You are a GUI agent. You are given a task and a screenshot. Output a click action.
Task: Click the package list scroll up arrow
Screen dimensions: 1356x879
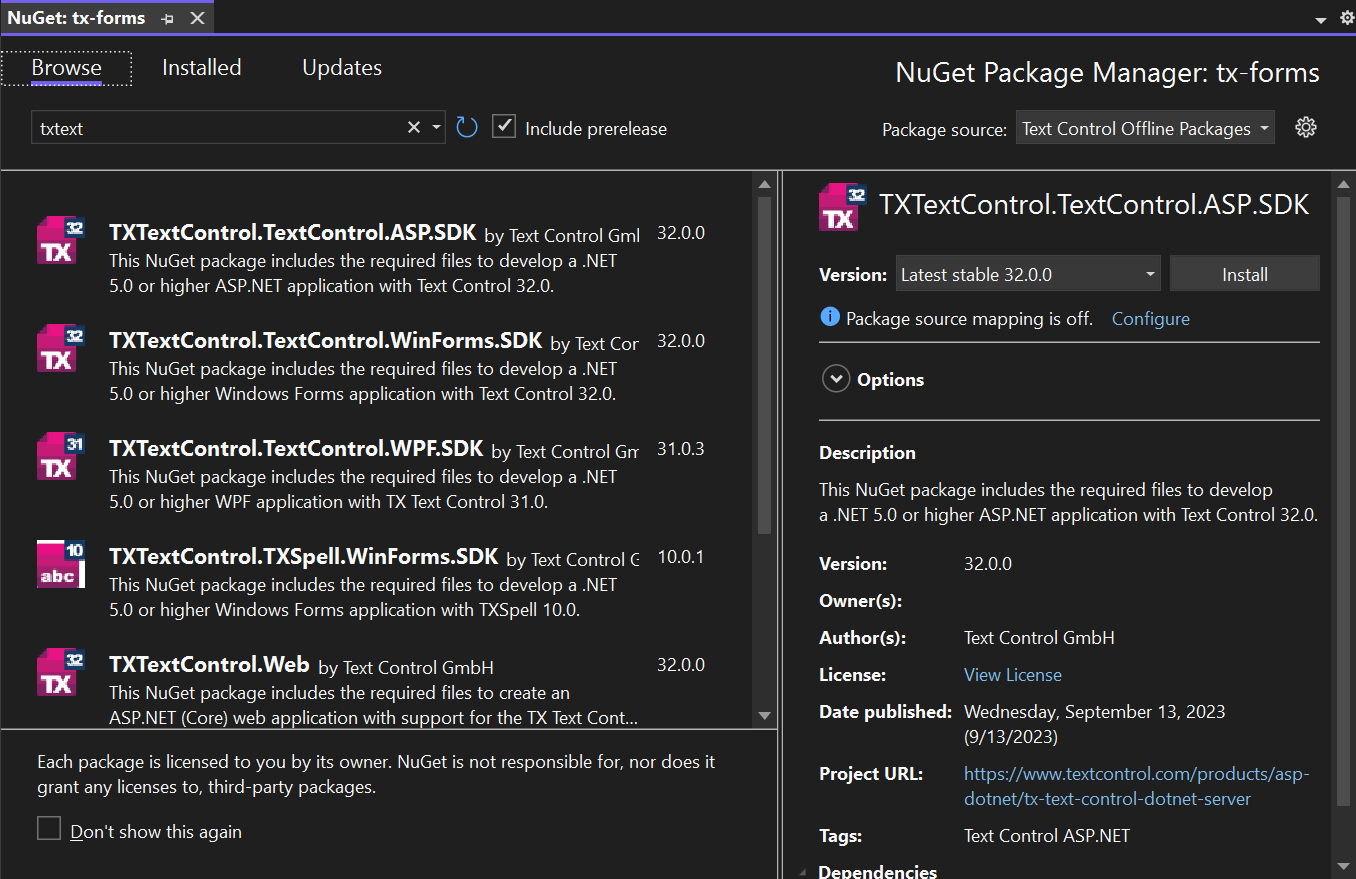(764, 184)
